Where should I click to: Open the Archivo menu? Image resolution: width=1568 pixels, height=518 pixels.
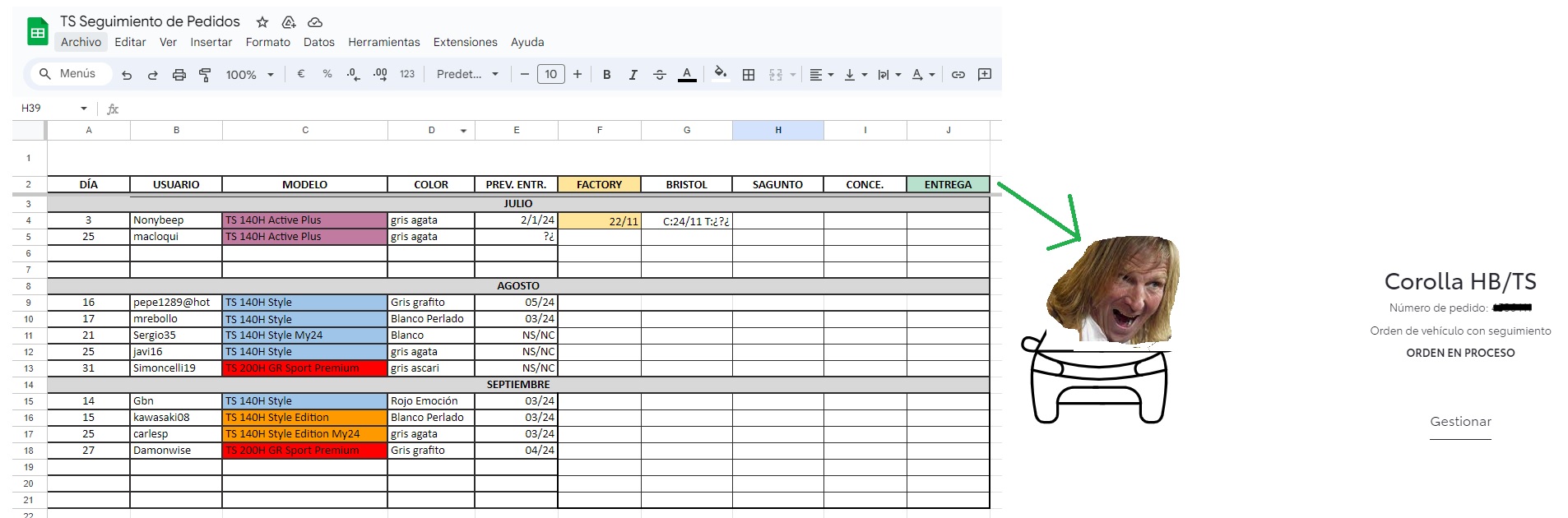click(81, 42)
